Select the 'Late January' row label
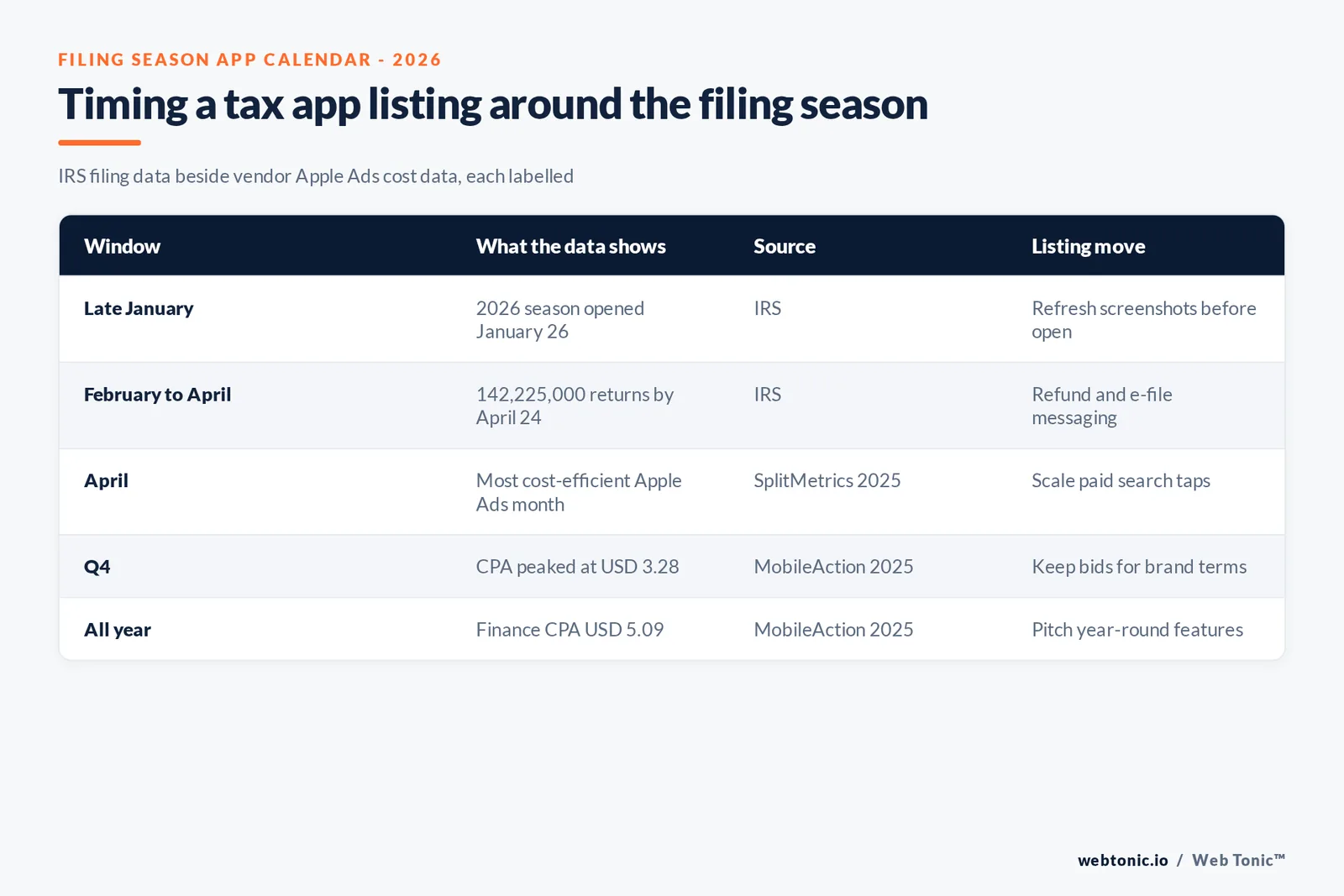Viewport: 1344px width, 896px height. [x=139, y=308]
